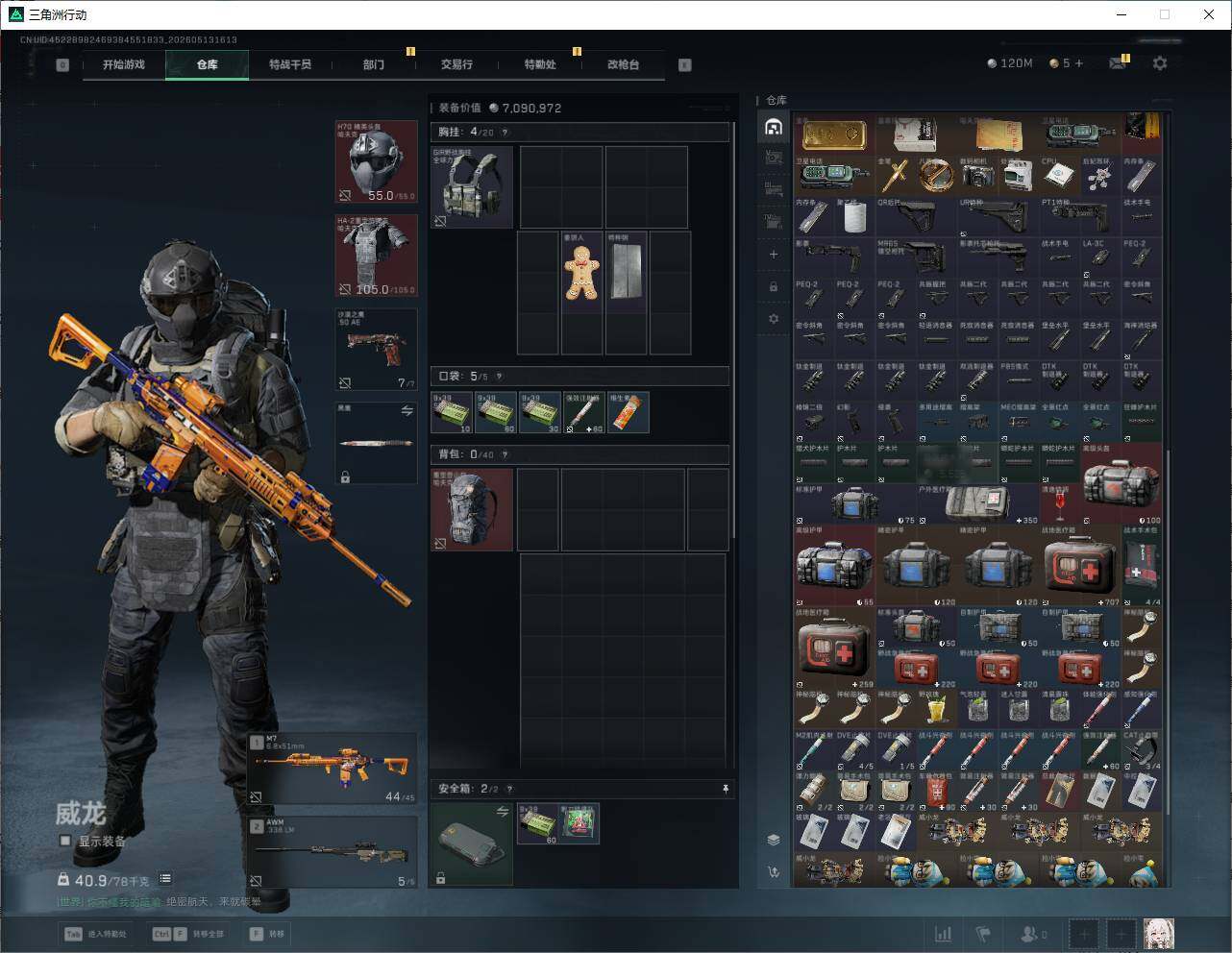The height and width of the screenshot is (953, 1232).
Task: Swap the melee weapon slot arrows
Action: (407, 411)
